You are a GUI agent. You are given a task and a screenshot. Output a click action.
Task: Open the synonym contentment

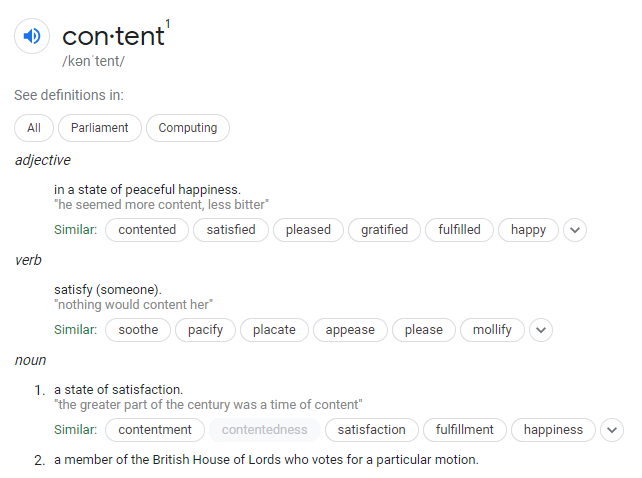click(x=155, y=430)
